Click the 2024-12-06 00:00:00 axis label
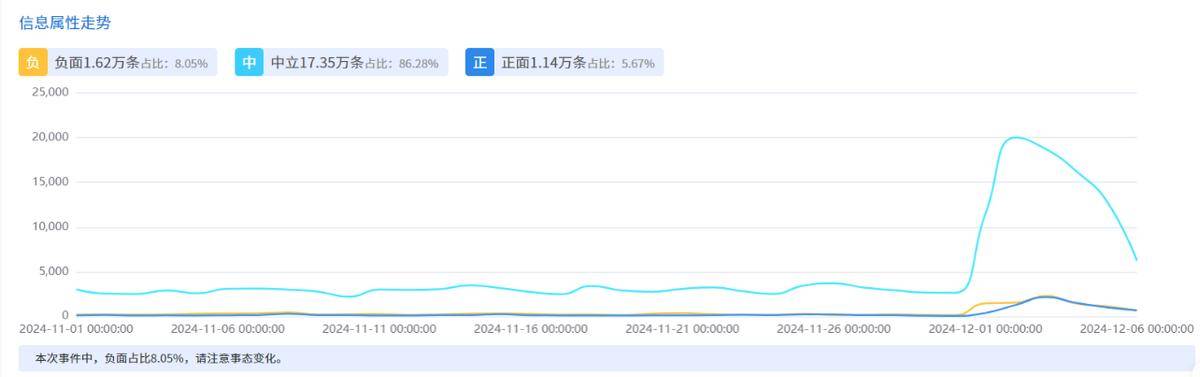Viewport: 1200px width, 377px height. click(x=1136, y=327)
